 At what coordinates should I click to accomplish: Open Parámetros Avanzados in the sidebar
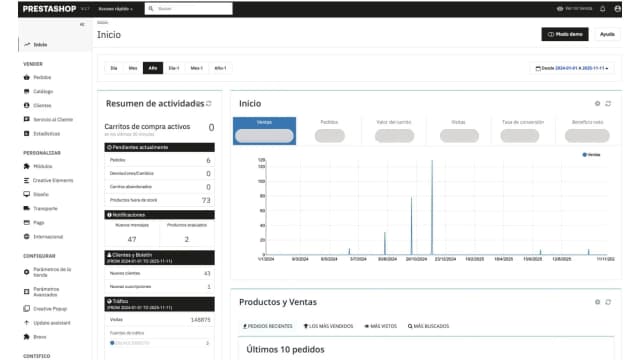coord(41,291)
